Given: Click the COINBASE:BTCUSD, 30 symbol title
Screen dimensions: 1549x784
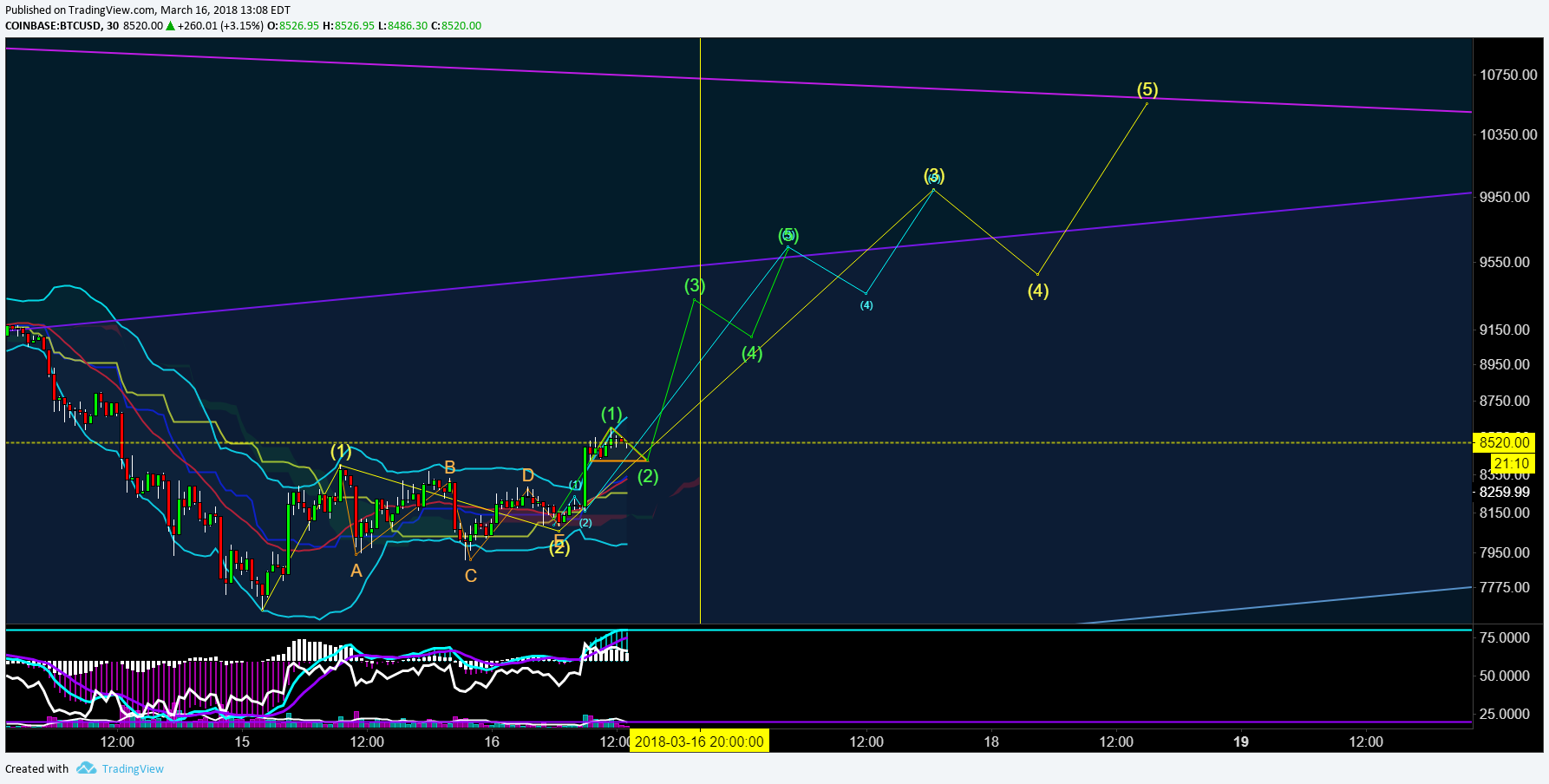Looking at the screenshot, I should pyautogui.click(x=62, y=26).
